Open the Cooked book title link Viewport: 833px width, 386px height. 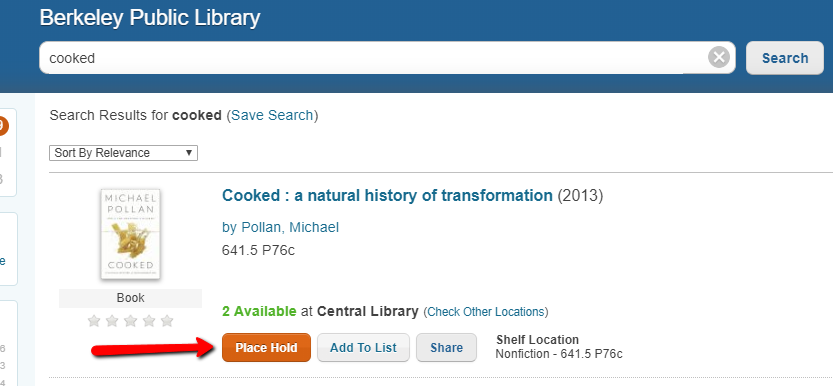[x=387, y=195]
